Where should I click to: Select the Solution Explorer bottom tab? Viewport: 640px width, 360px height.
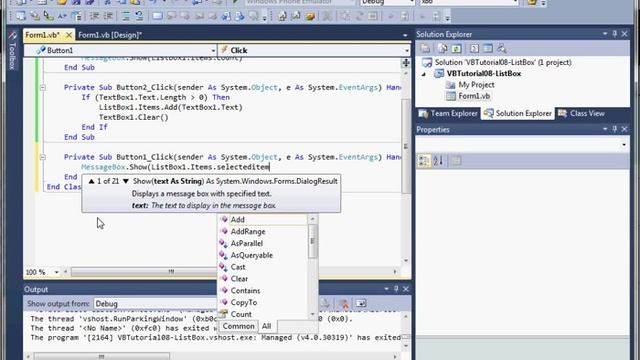tap(518, 113)
